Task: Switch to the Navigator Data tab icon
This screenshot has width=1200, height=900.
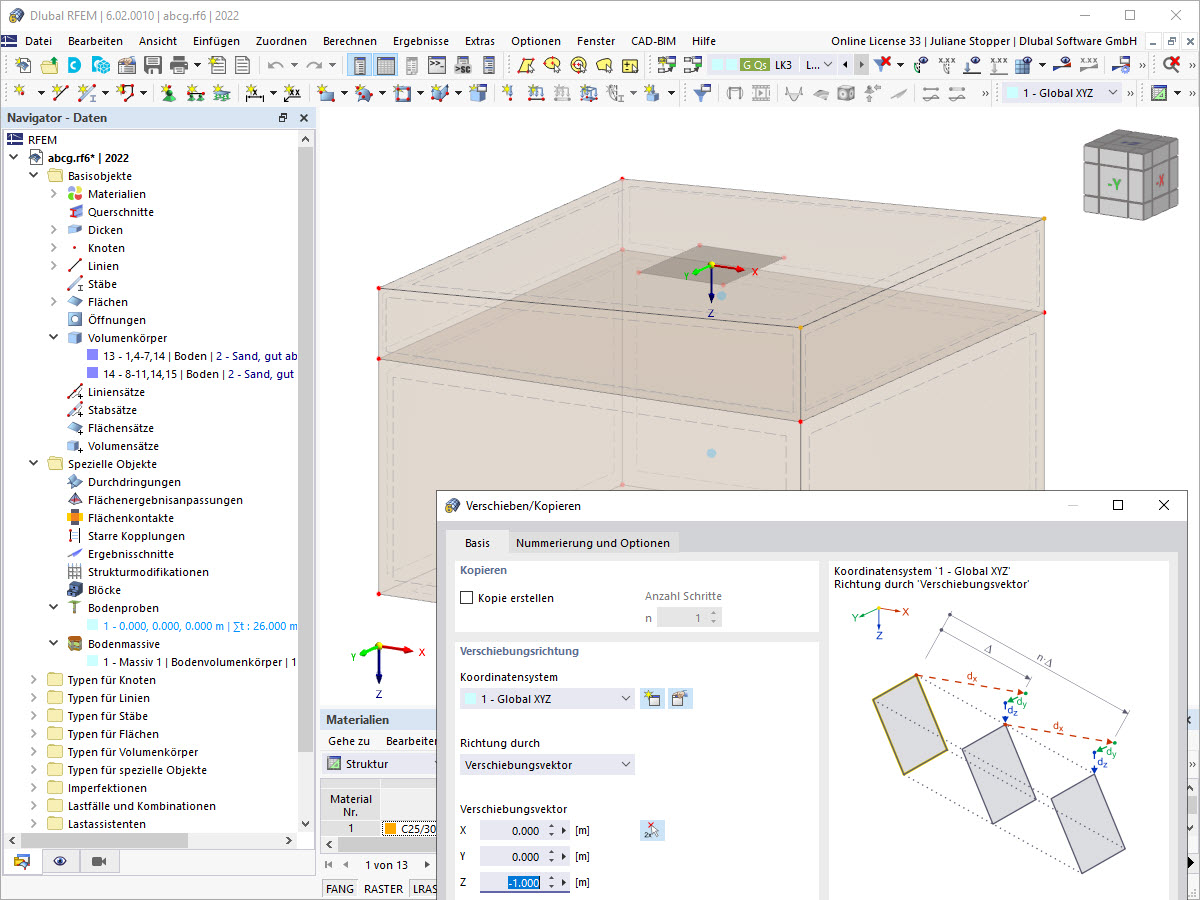Action: click(x=22, y=861)
